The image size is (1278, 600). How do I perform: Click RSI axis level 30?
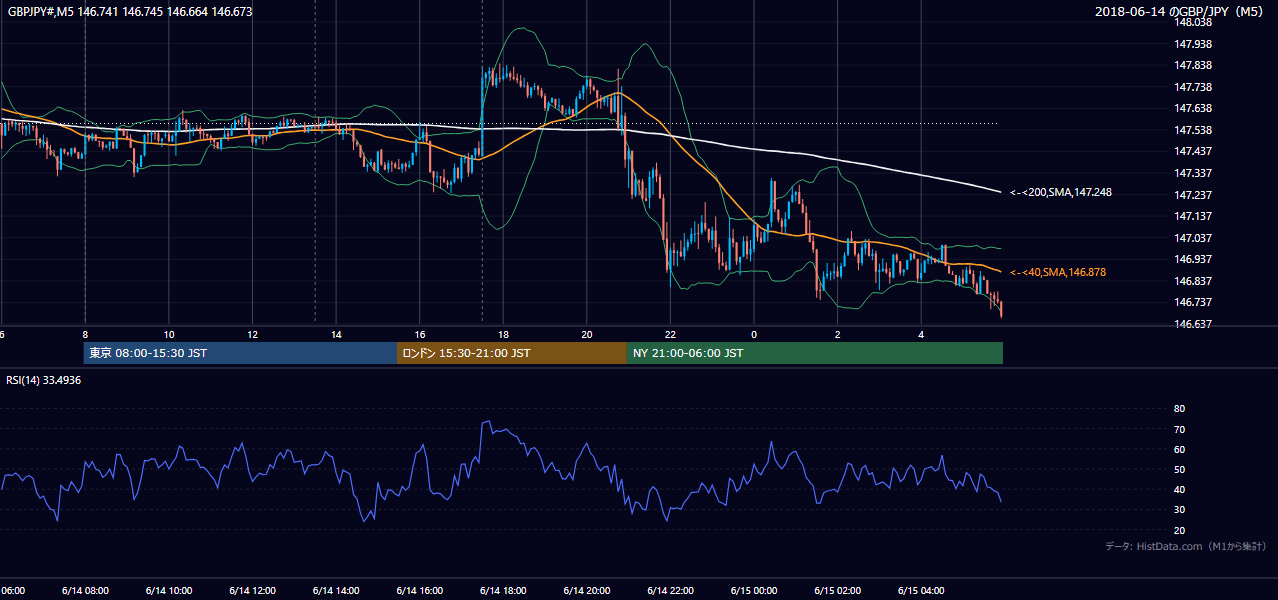(1179, 510)
